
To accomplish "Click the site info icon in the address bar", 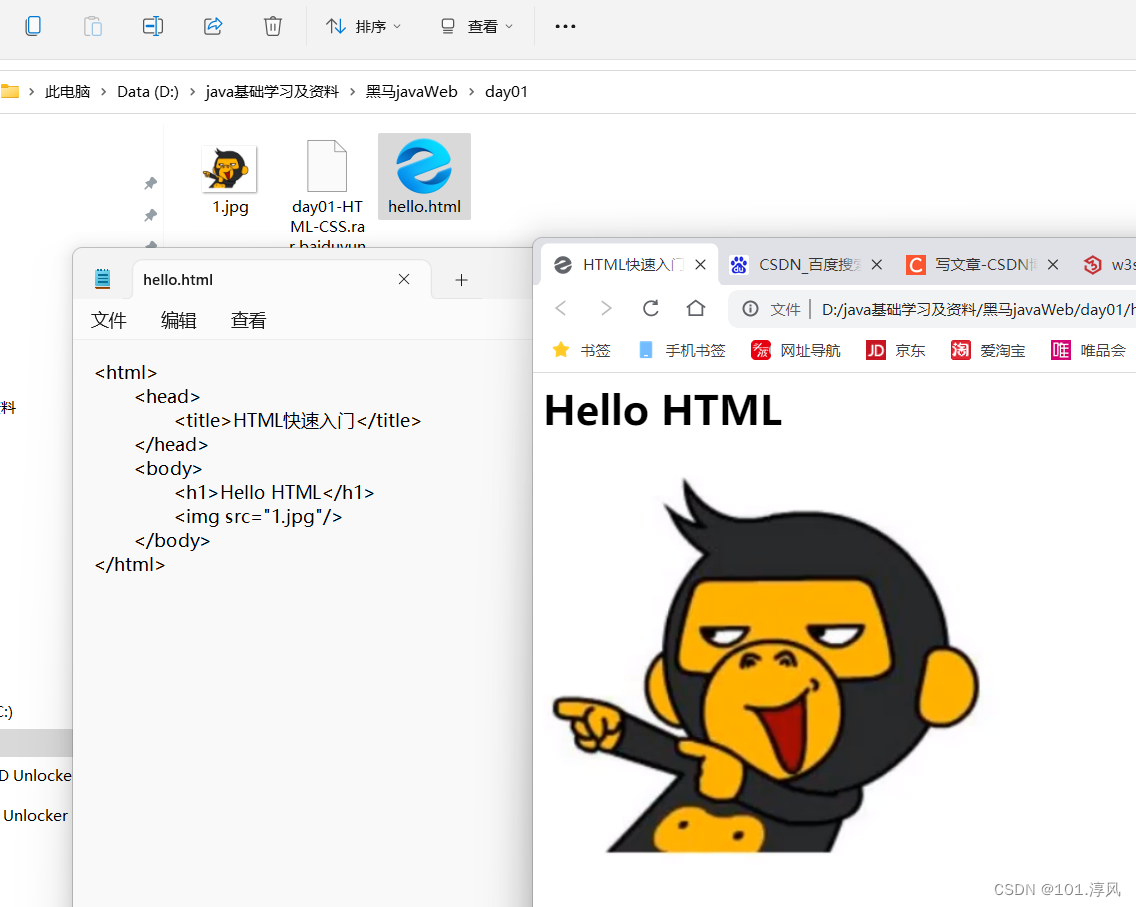I will (x=751, y=308).
